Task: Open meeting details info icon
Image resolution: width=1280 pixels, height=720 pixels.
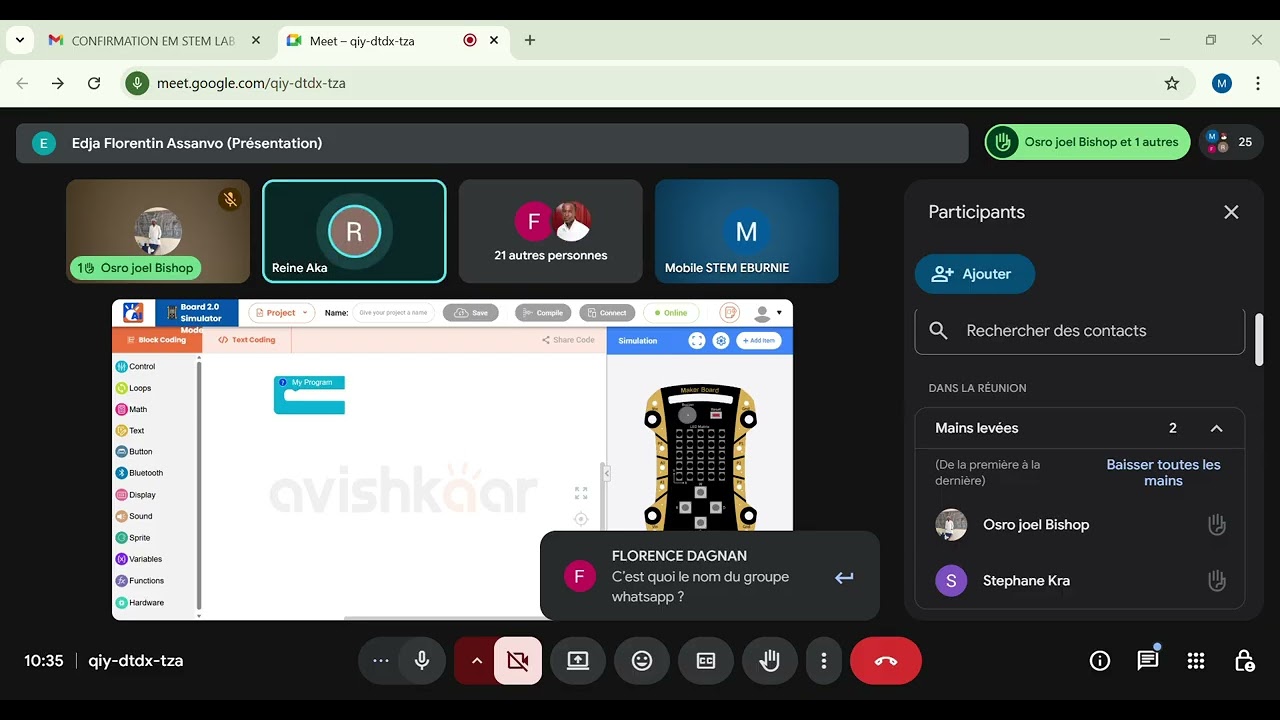Action: [1100, 661]
